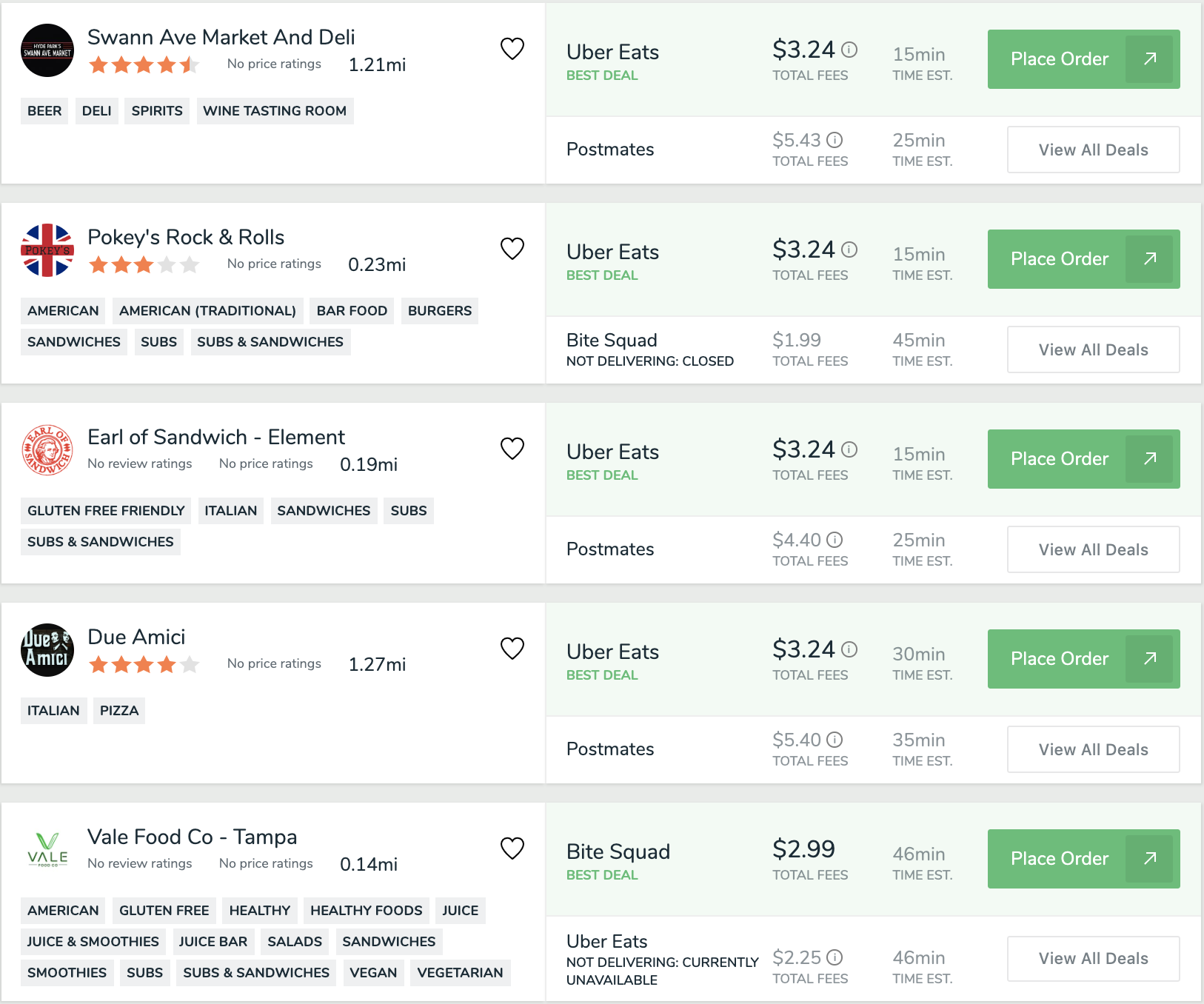This screenshot has height=1004, width=1204.
Task: Select the BEER tag on Swann Ave
Action: (44, 111)
